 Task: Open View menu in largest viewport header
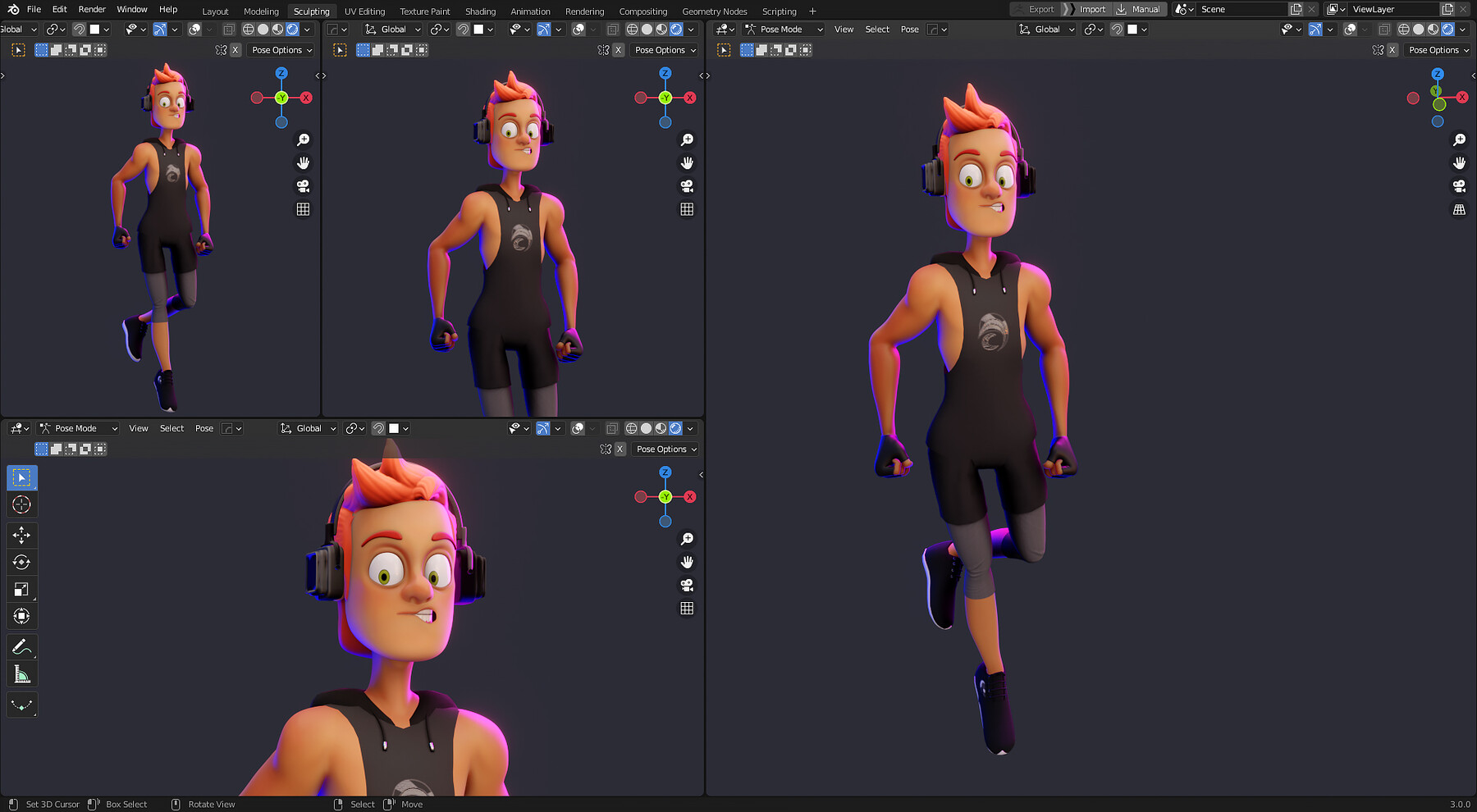pyautogui.click(x=844, y=30)
